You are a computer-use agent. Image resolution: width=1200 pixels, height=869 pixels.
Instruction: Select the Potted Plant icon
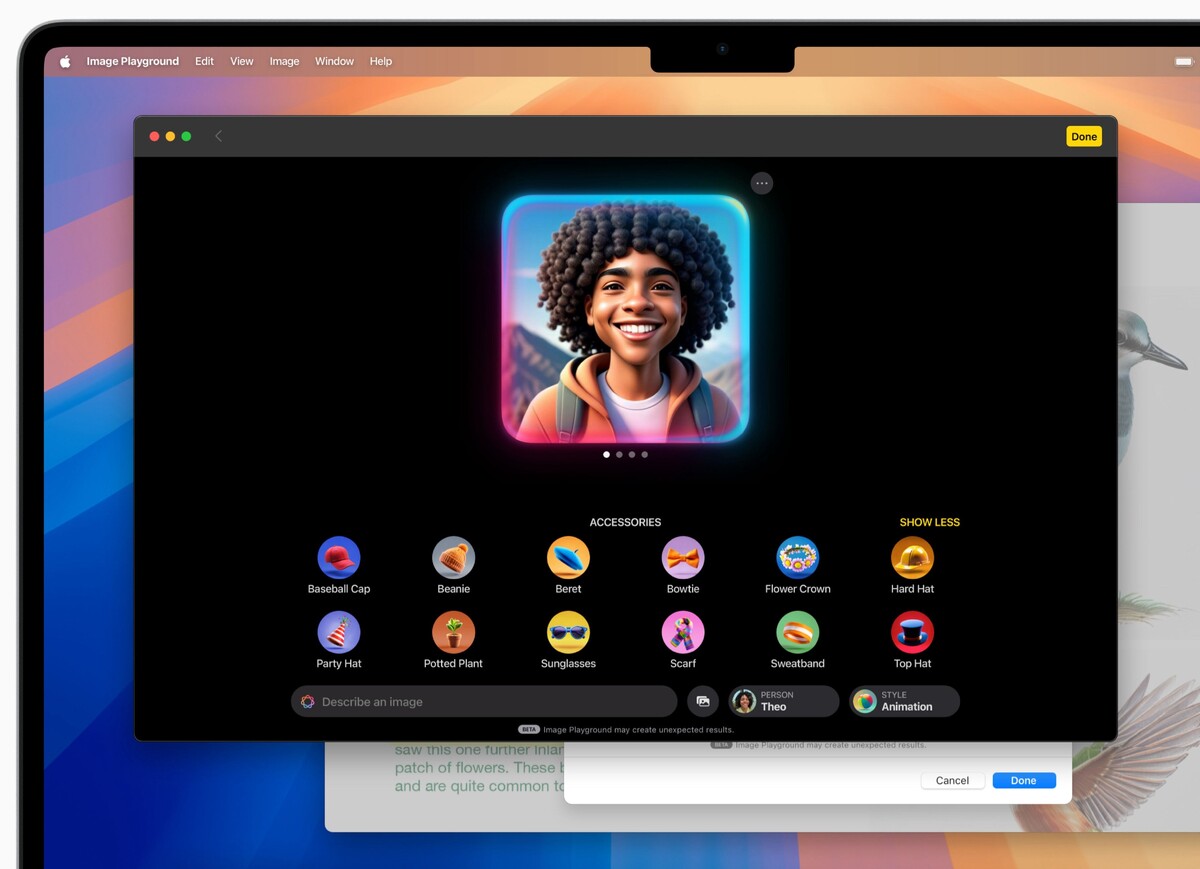[x=453, y=632]
